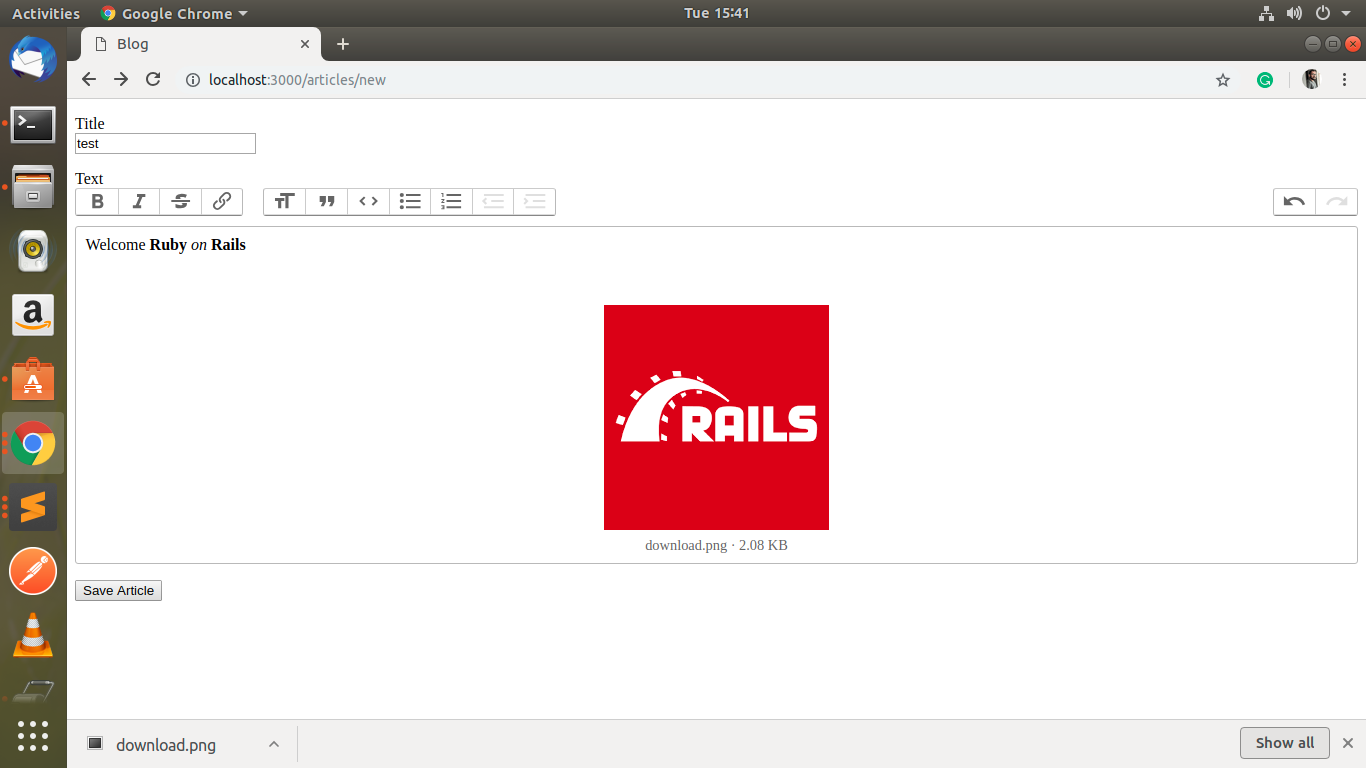Viewport: 1366px width, 768px height.
Task: Launch Sublime Text from the dock
Action: pos(33,508)
